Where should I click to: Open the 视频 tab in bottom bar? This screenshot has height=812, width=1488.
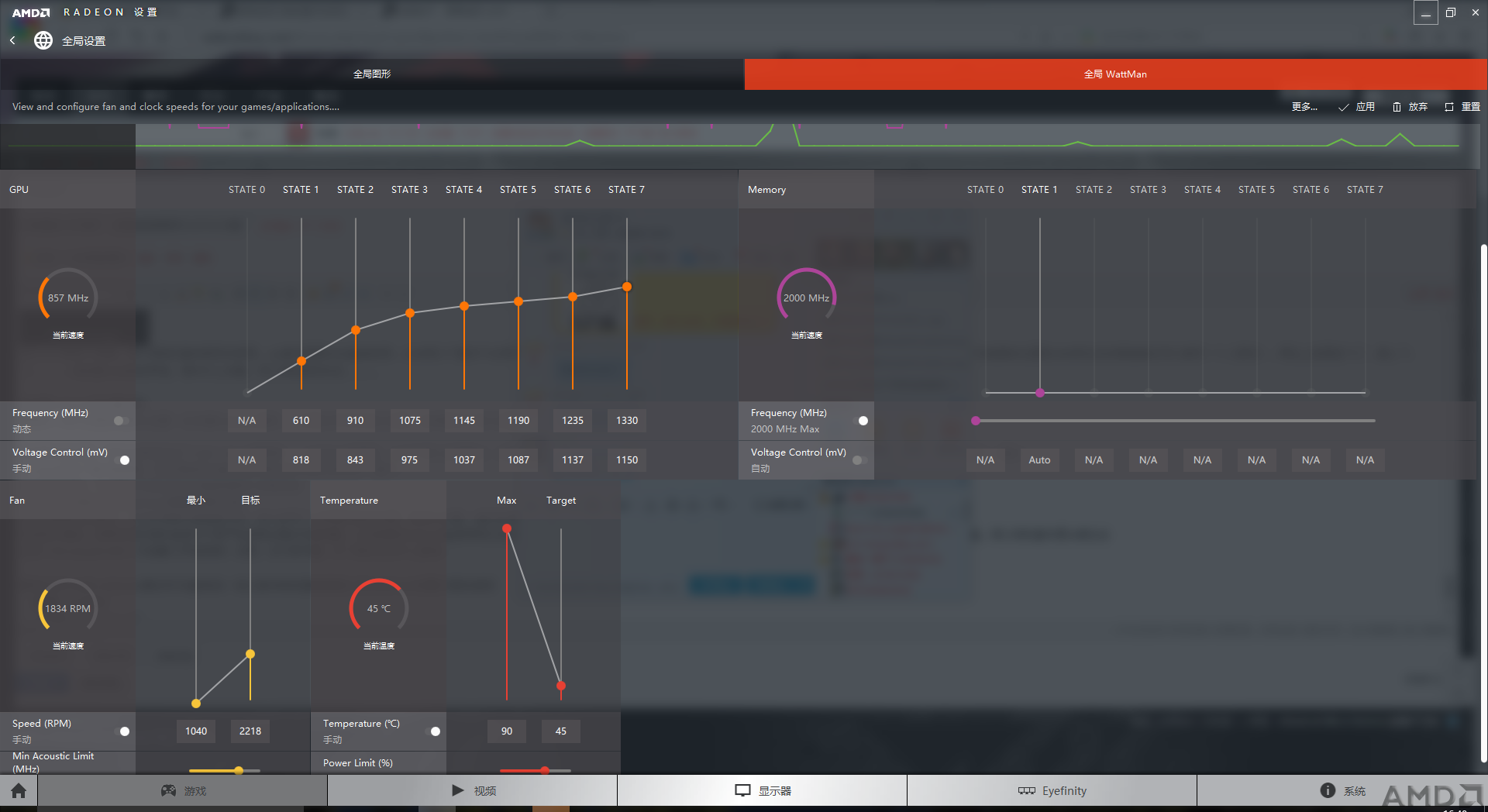tap(473, 790)
